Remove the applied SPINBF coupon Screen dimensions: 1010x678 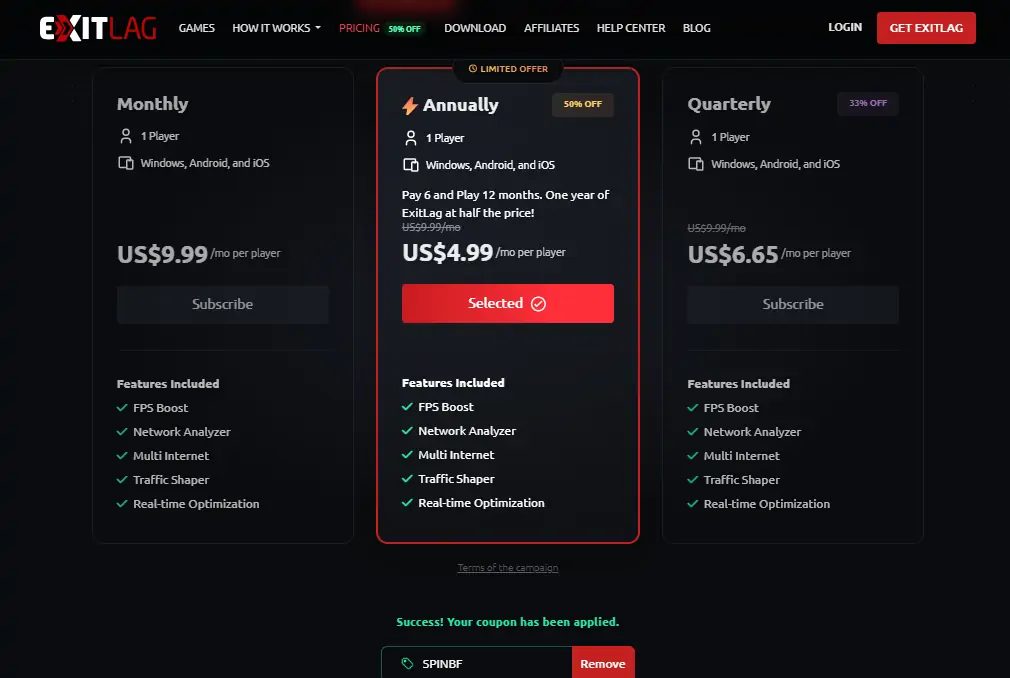point(603,662)
